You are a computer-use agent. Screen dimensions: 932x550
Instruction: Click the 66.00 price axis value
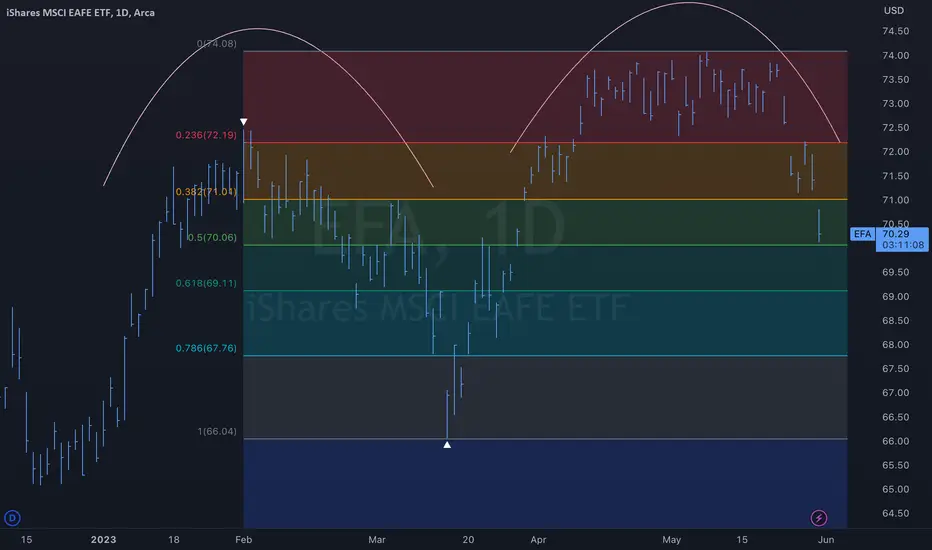point(895,441)
